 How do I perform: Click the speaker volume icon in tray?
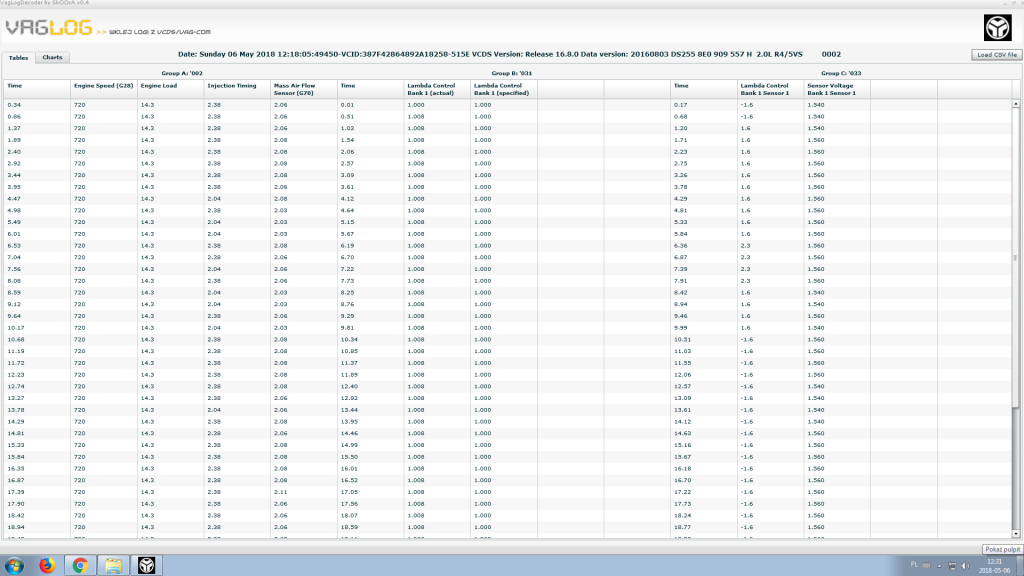[x=966, y=566]
